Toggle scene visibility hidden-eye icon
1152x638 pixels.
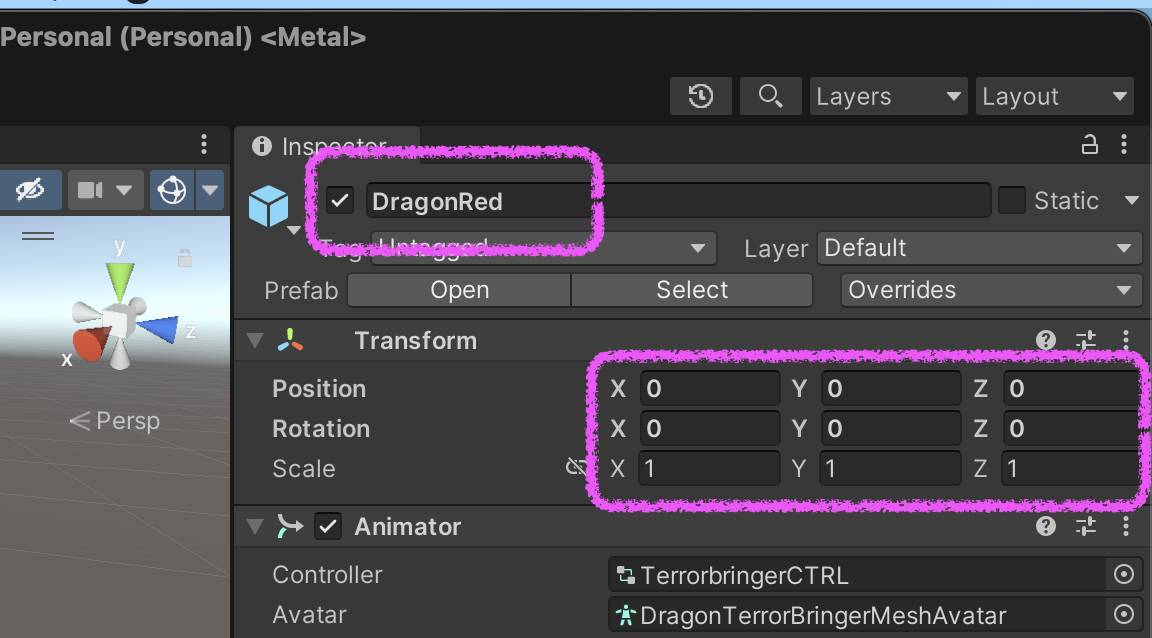click(30, 189)
